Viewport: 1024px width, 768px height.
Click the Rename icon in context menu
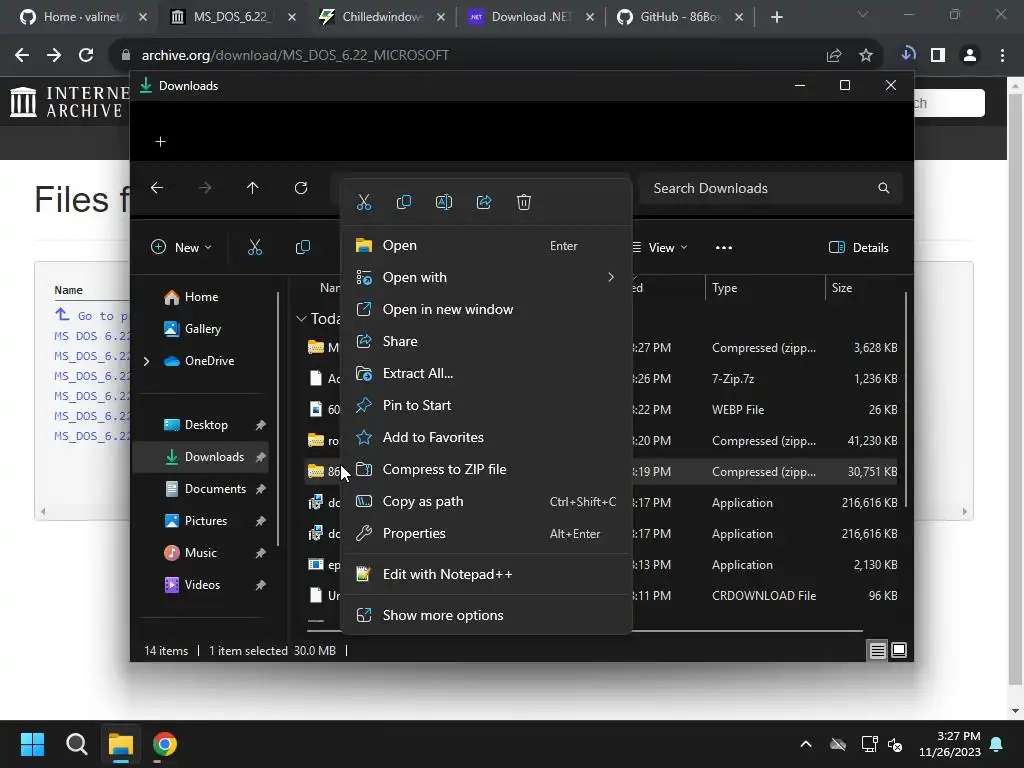pos(444,202)
